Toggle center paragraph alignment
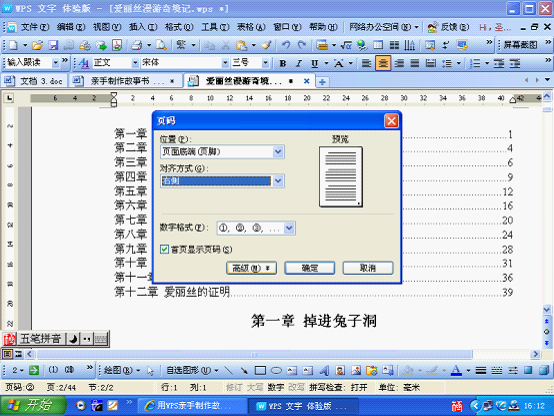Viewport: 554px width, 416px height. click(x=383, y=63)
